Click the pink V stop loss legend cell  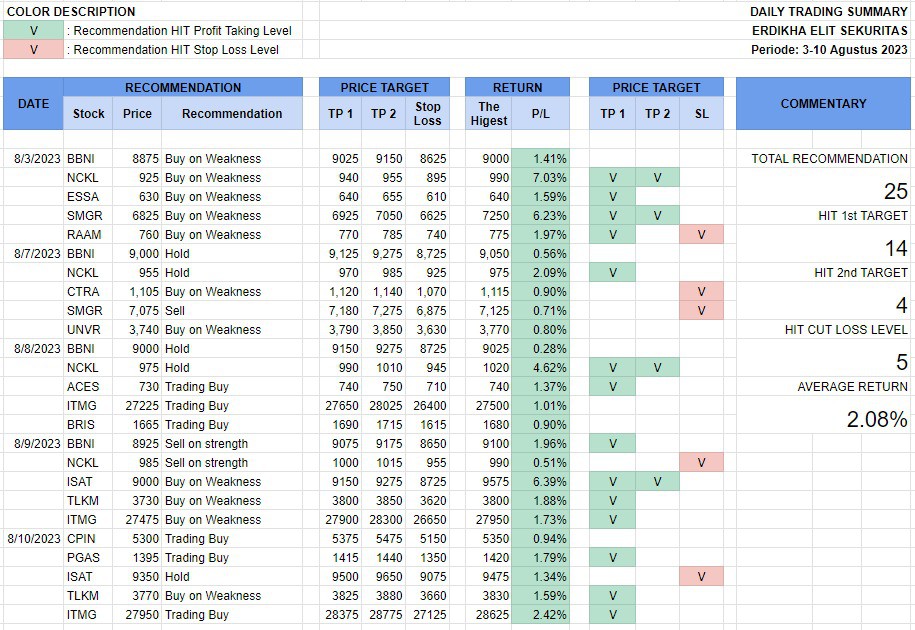pos(33,50)
